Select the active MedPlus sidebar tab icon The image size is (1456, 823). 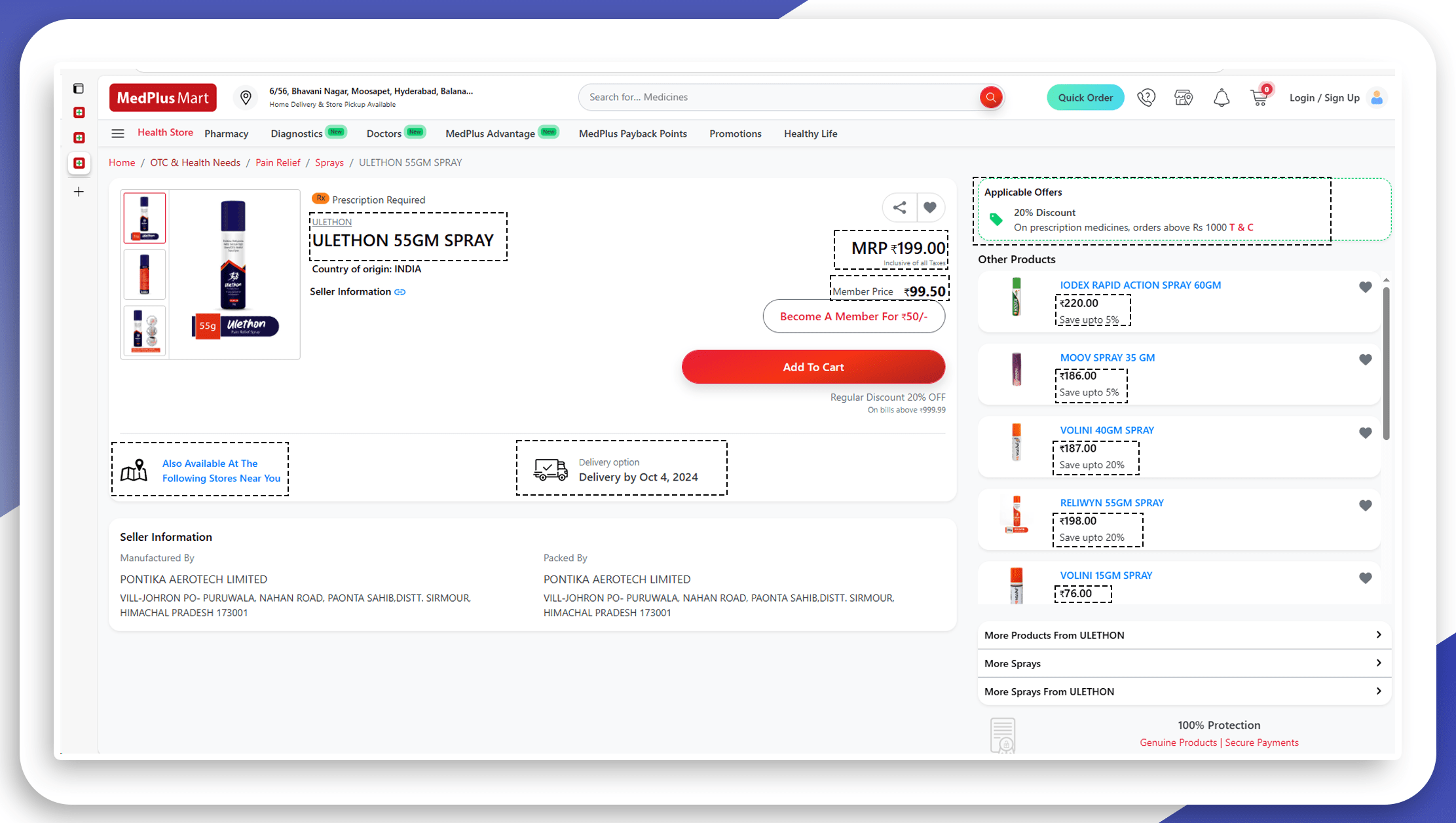click(x=79, y=163)
